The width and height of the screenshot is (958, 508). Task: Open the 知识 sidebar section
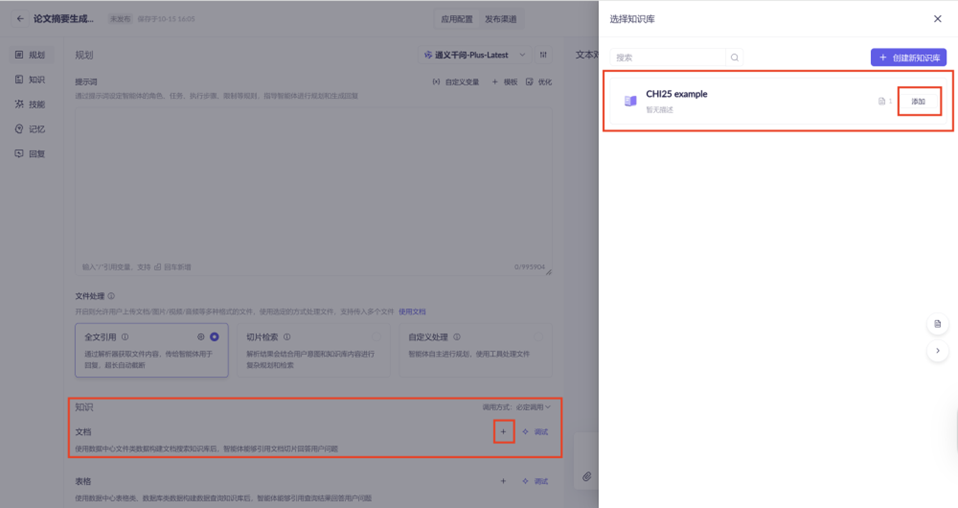tap(31, 79)
